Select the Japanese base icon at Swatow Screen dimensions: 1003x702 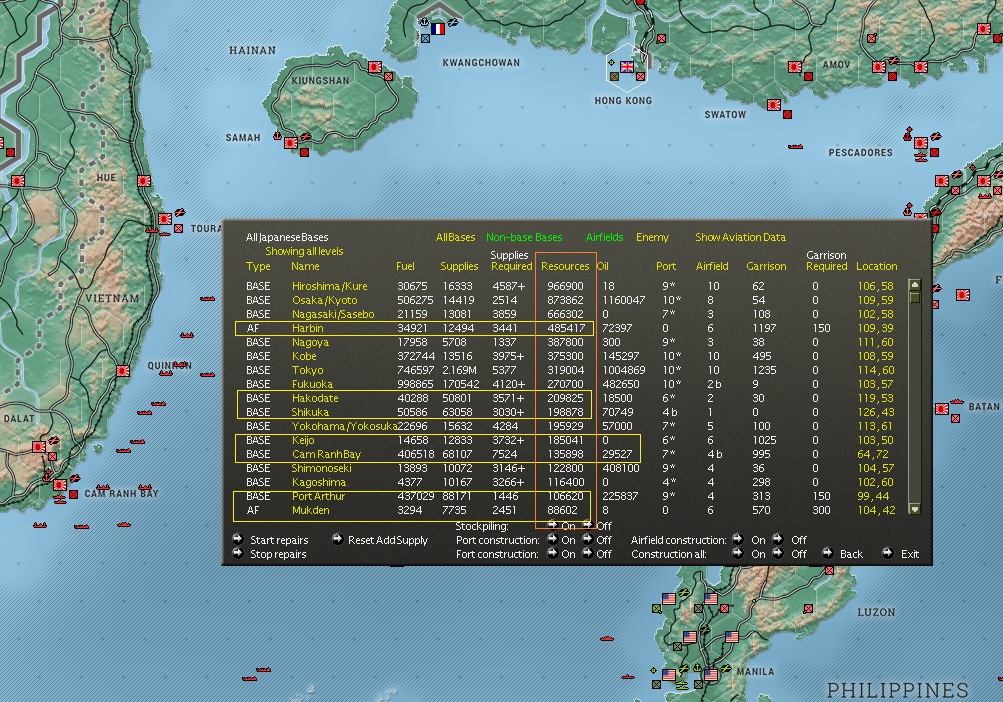coord(774,103)
